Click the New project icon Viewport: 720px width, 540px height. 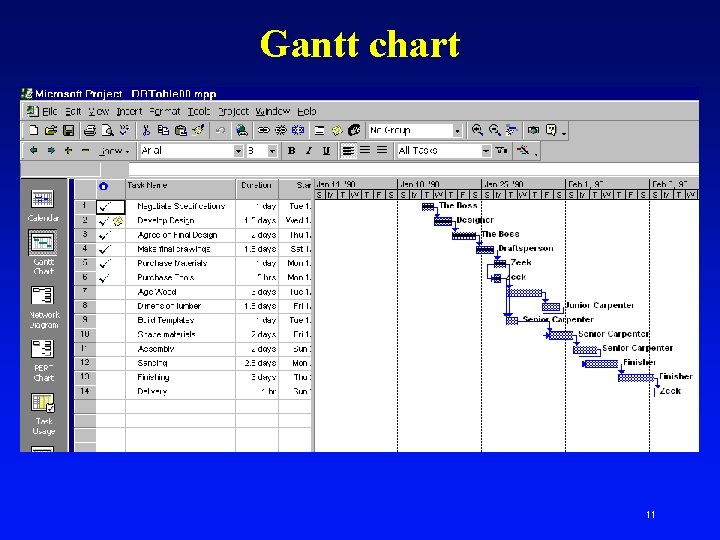tap(34, 130)
